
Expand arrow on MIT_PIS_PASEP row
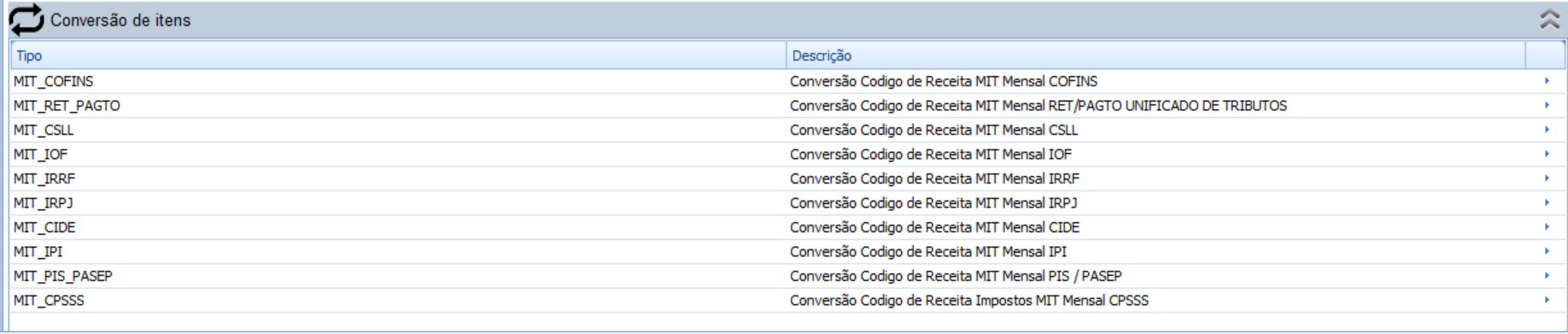pos(1546,276)
